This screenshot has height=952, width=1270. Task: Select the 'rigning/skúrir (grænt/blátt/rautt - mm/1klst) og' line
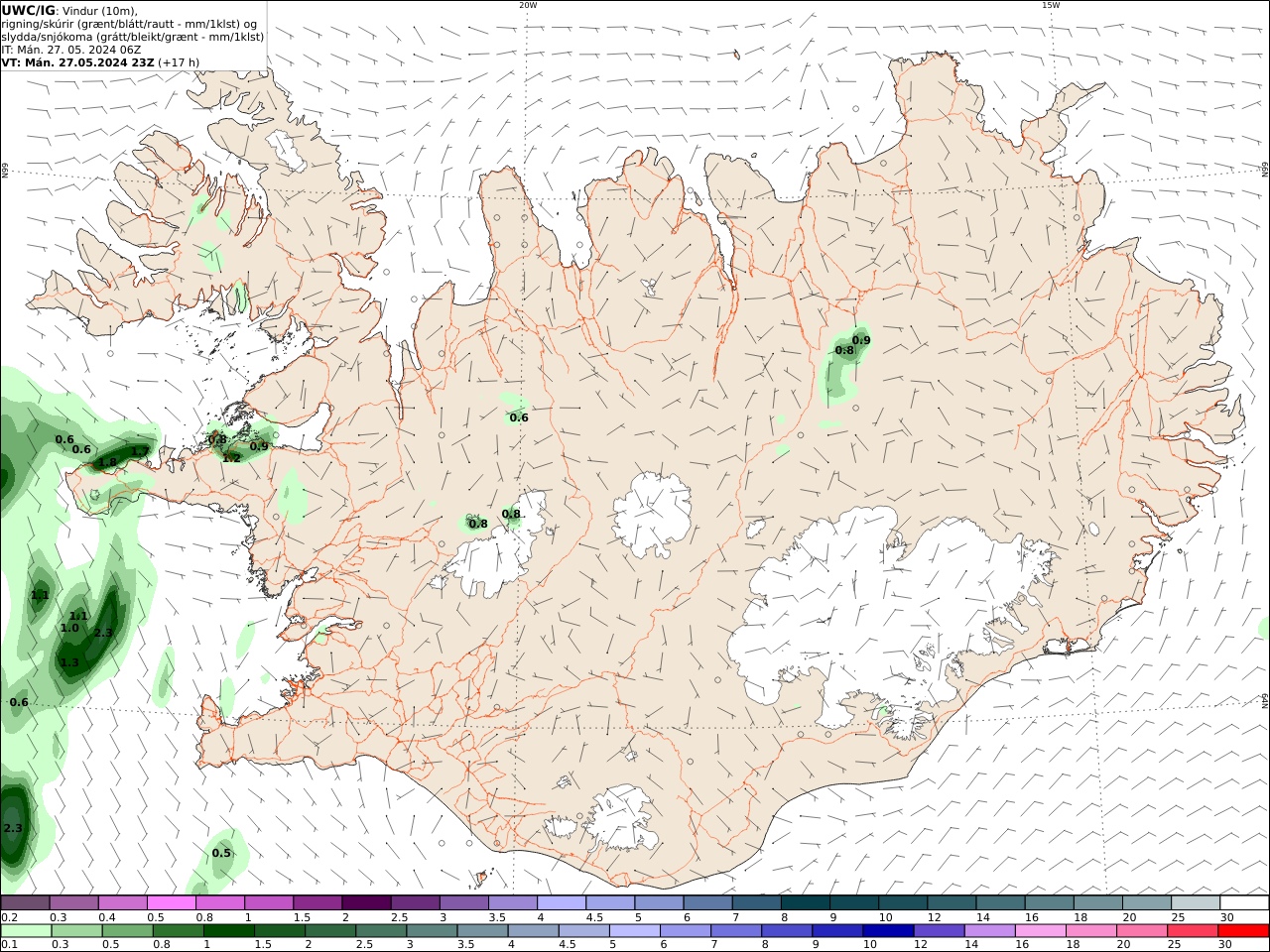[130, 24]
